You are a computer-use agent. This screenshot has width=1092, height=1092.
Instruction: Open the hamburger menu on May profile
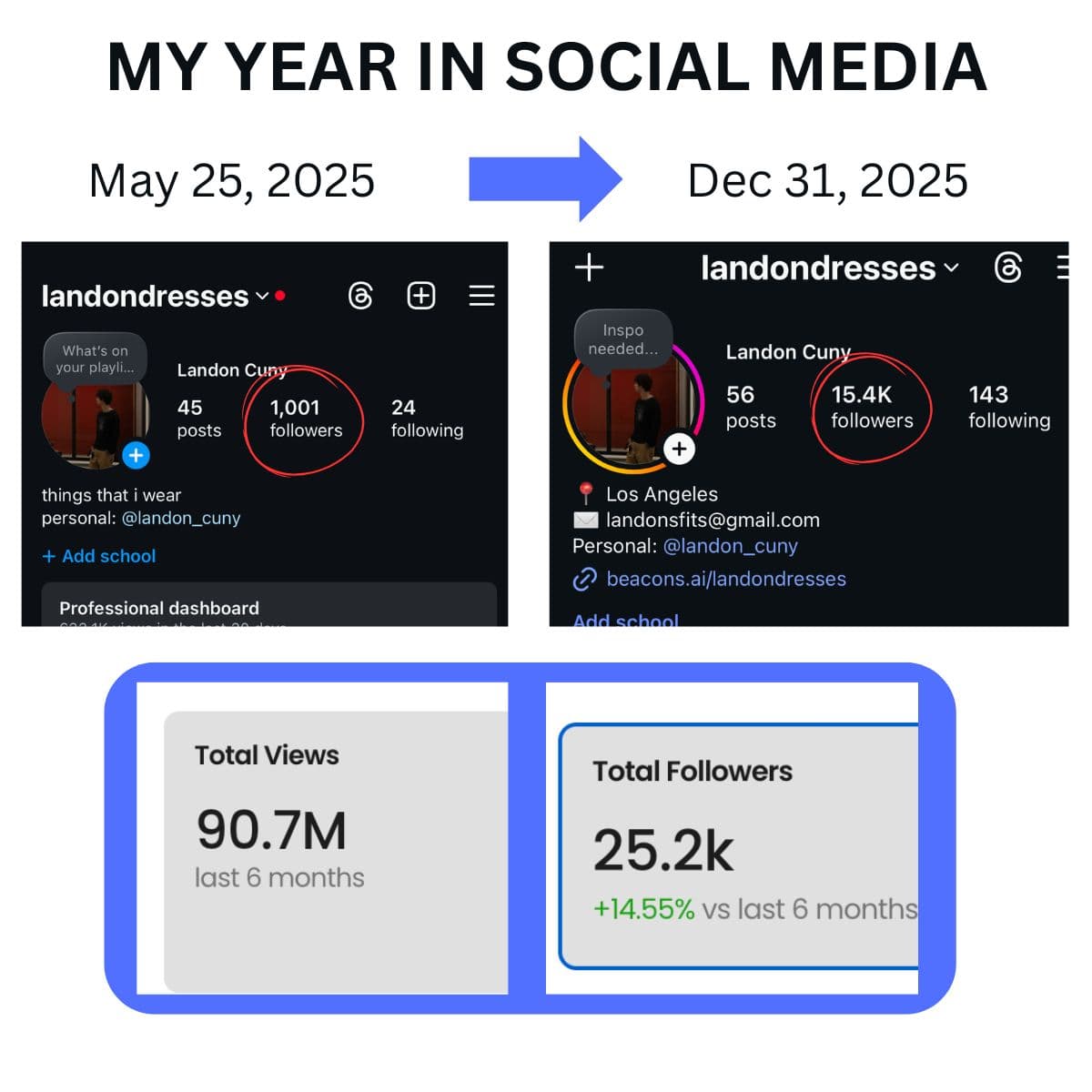click(x=481, y=296)
